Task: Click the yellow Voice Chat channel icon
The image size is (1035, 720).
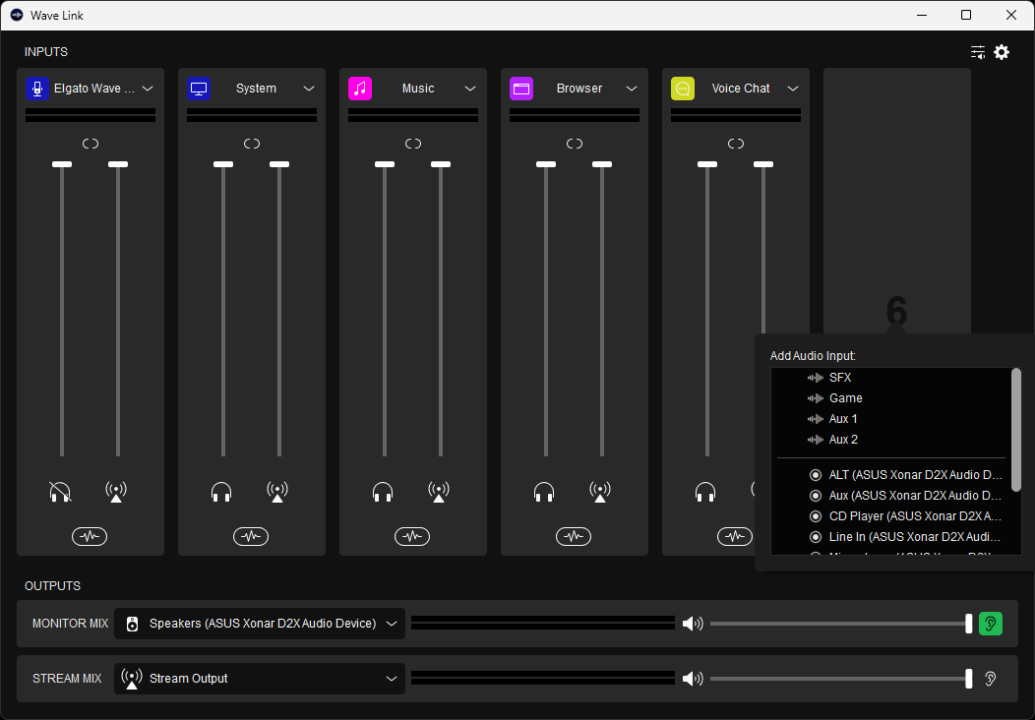Action: [x=682, y=88]
